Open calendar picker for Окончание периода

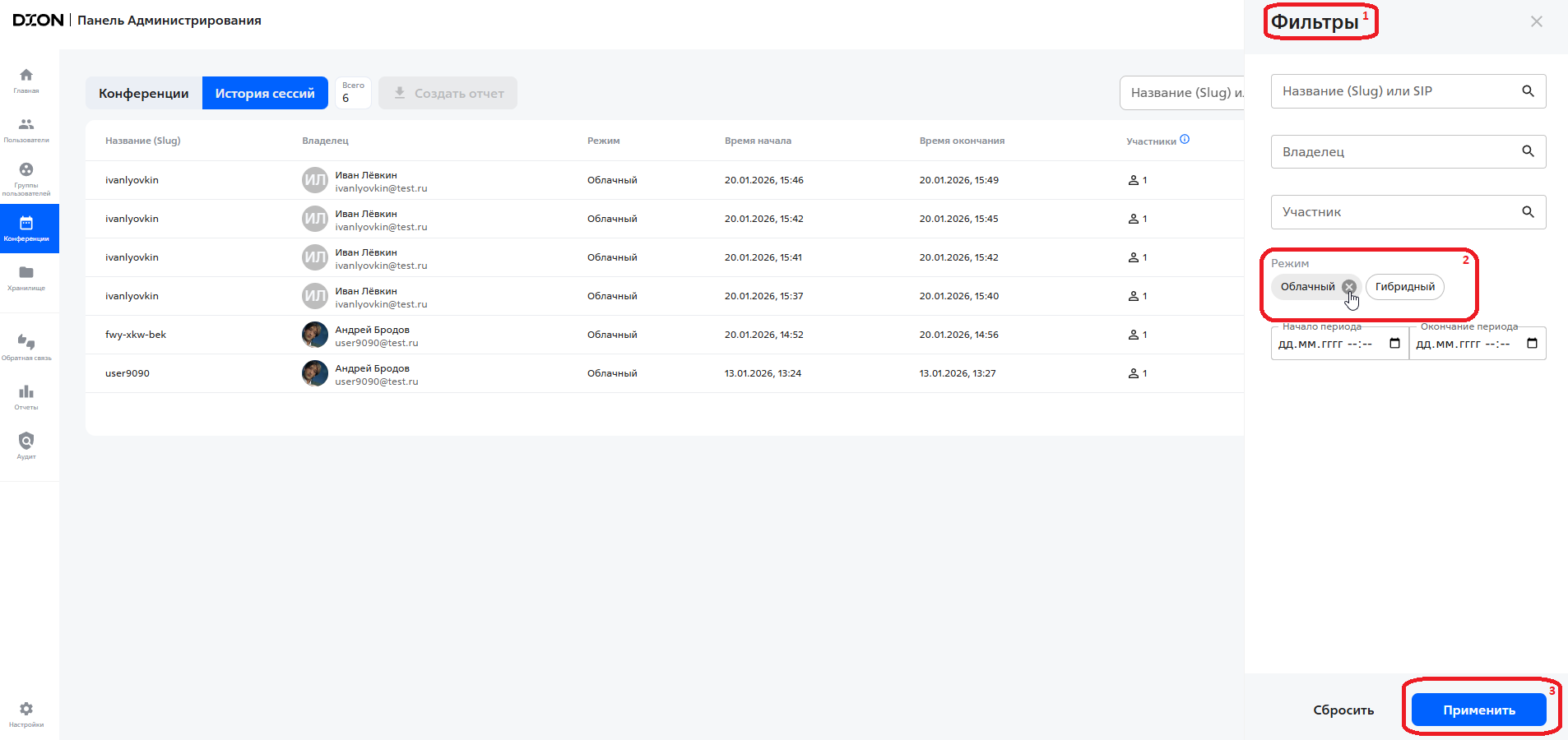tap(1532, 344)
